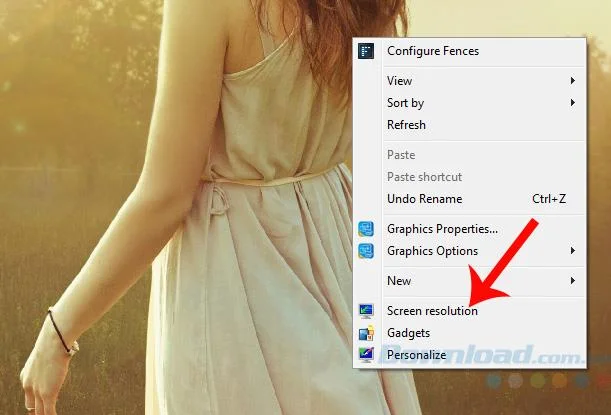The image size is (611, 415).
Task: Click the monitor icon for Screen resolution
Action: (367, 311)
